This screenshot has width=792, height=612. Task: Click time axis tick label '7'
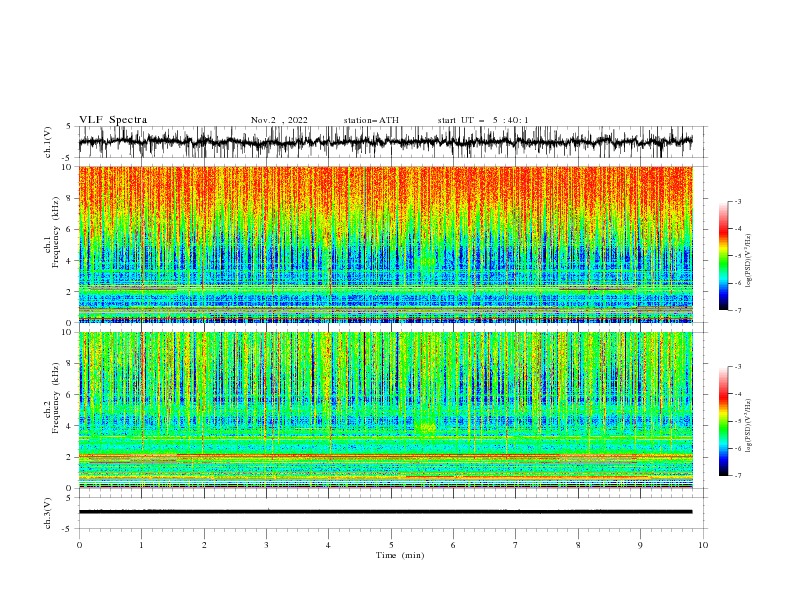[x=516, y=545]
